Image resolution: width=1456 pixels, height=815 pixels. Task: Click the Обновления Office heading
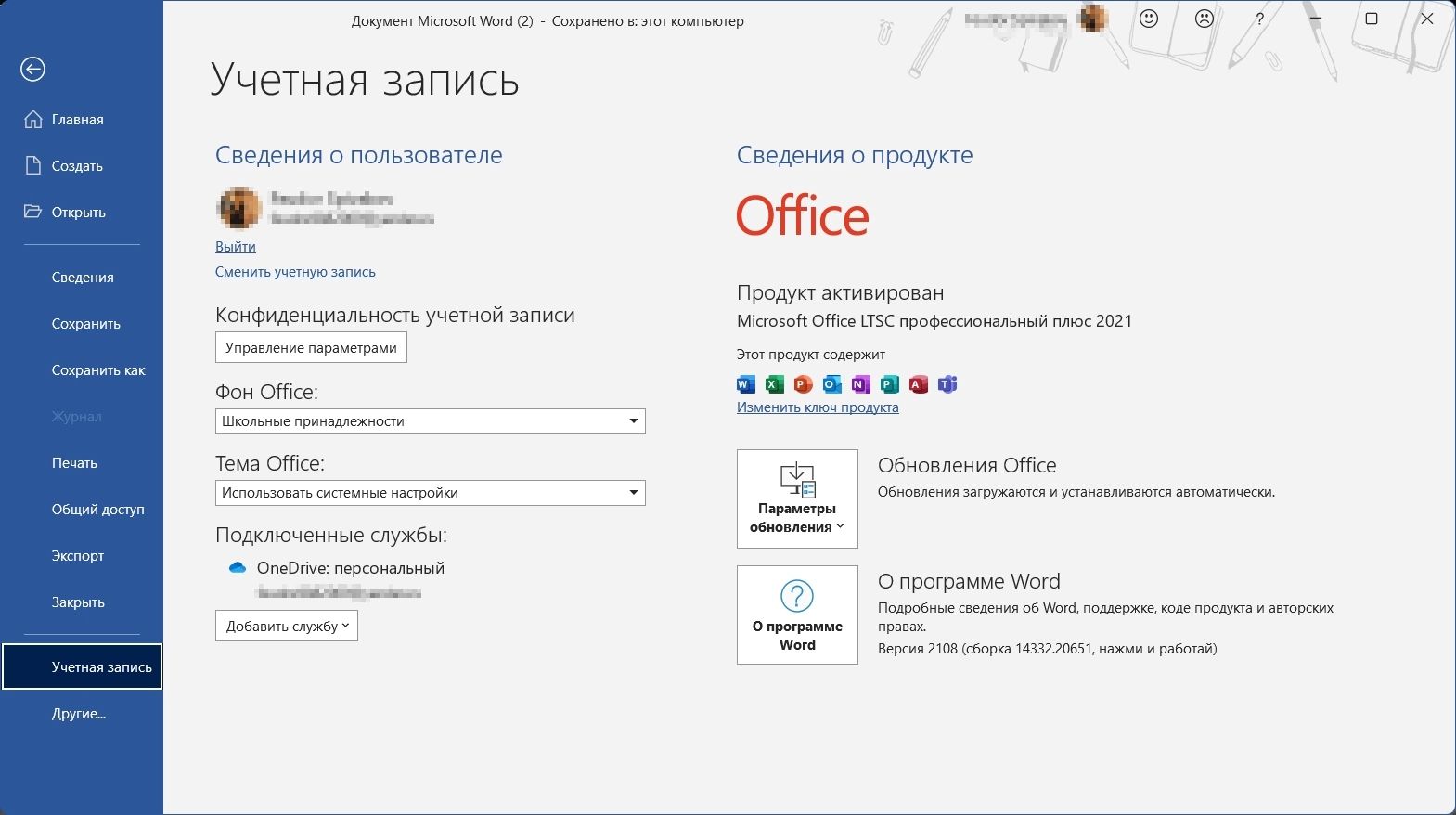(967, 465)
